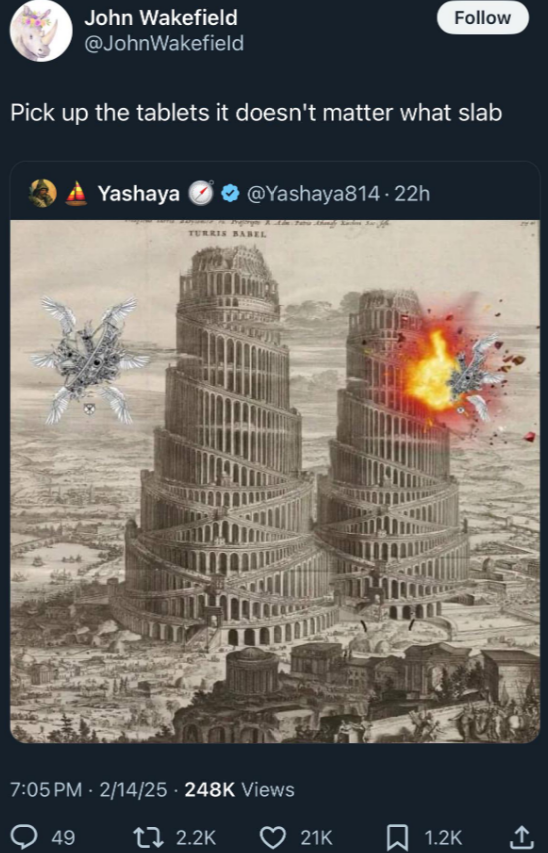Viewport: 548px width, 853px height.
Task: Click Yashaya's blue verified badge
Action: pos(231,193)
